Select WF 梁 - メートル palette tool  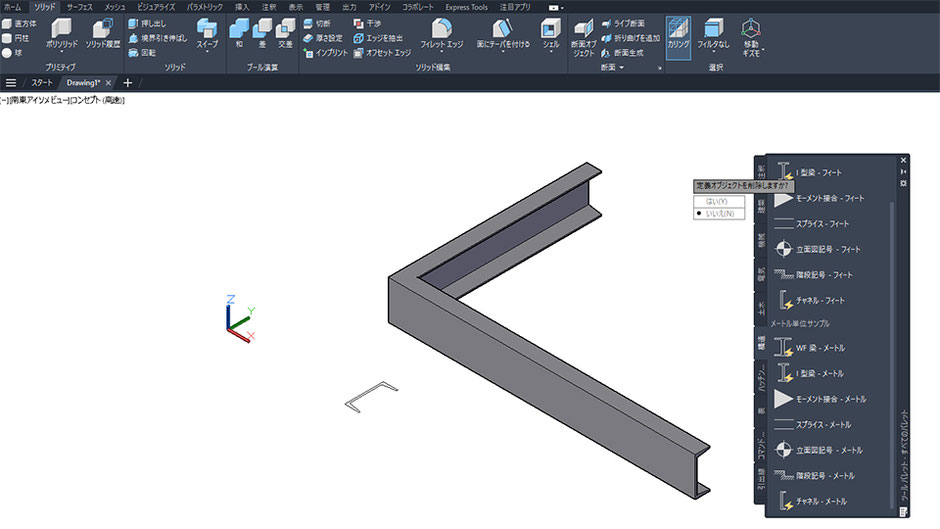(x=809, y=348)
